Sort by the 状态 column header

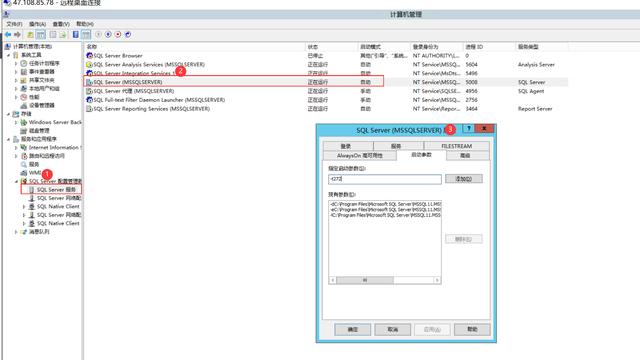coord(331,47)
